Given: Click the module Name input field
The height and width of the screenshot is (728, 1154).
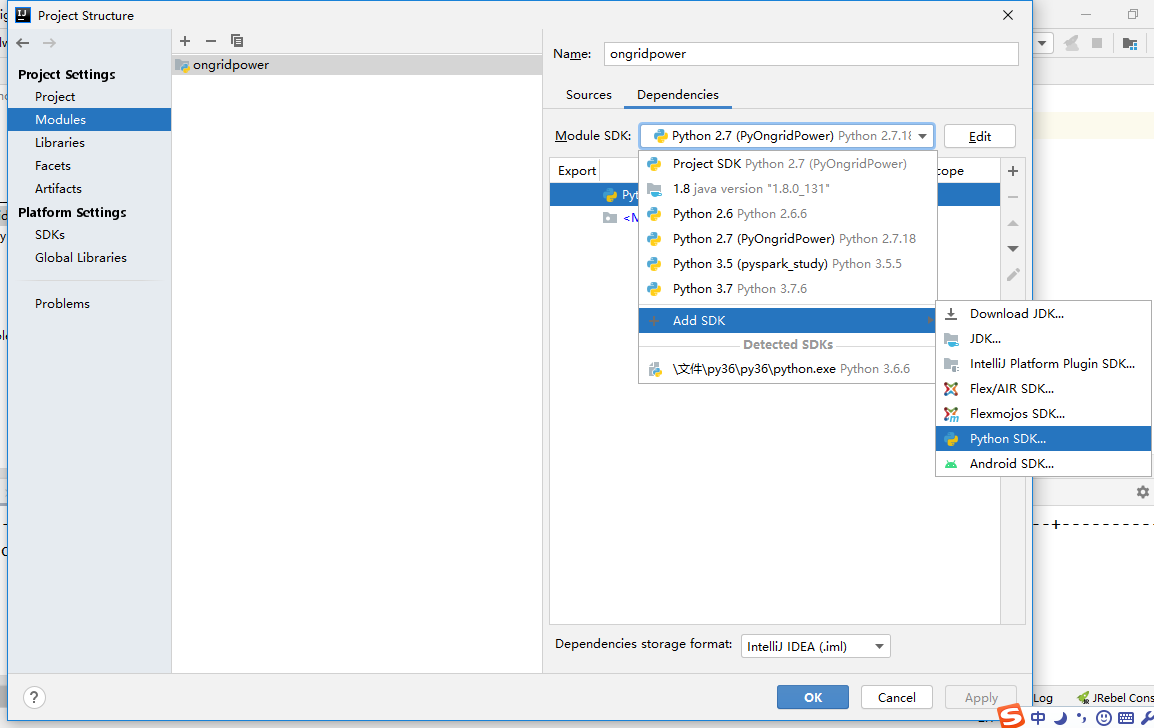Looking at the screenshot, I should [x=811, y=54].
